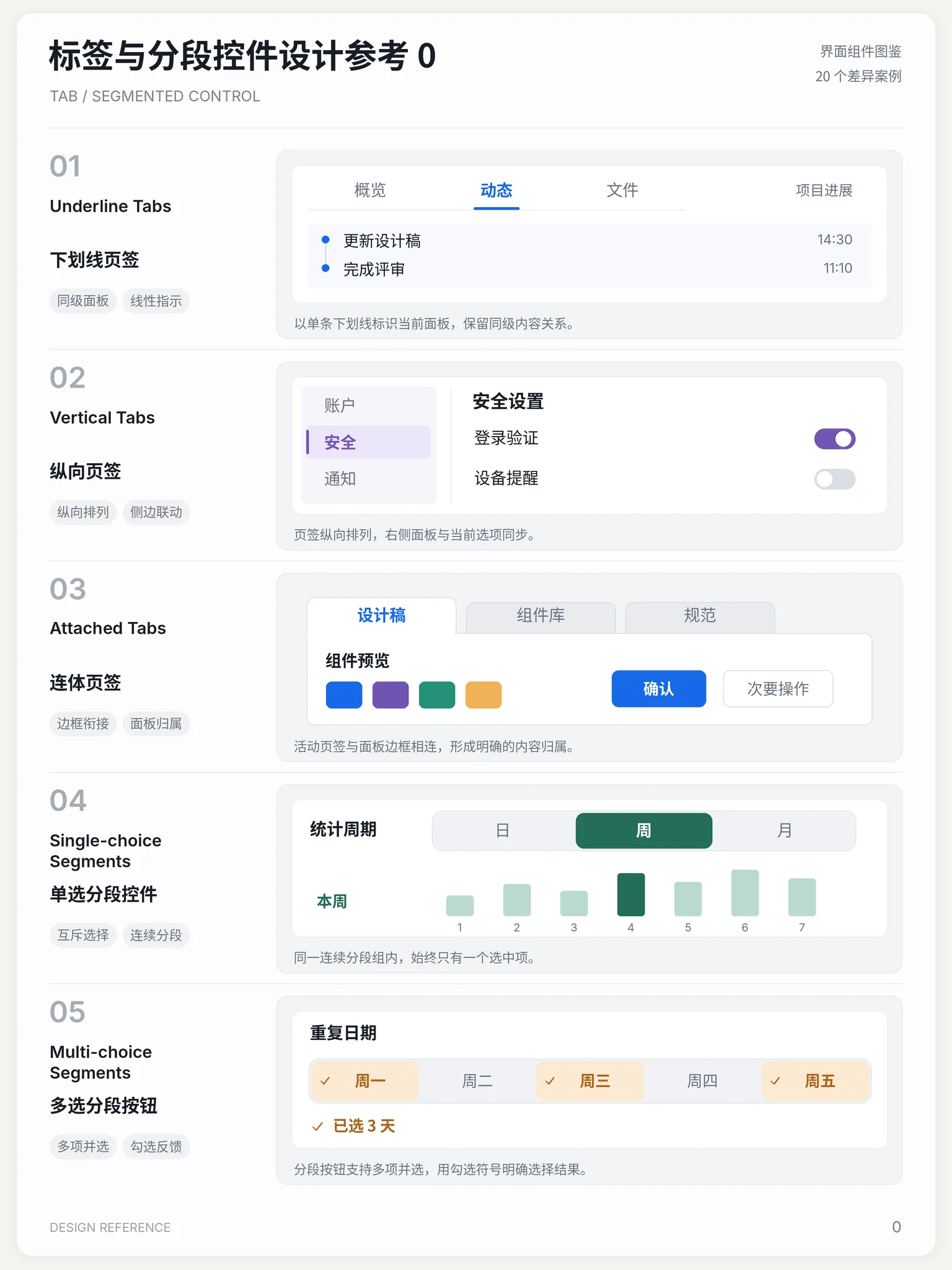Select the orange color swatch
Image resolution: width=952 pixels, height=1270 pixels.
coord(483,695)
